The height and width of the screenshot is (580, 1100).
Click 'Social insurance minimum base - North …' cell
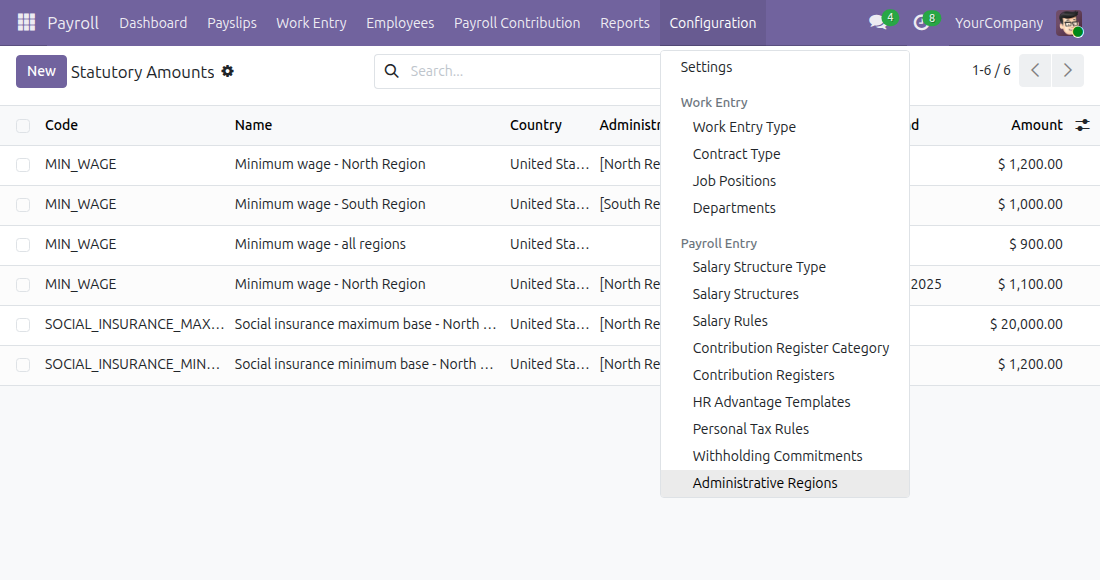[x=364, y=364]
